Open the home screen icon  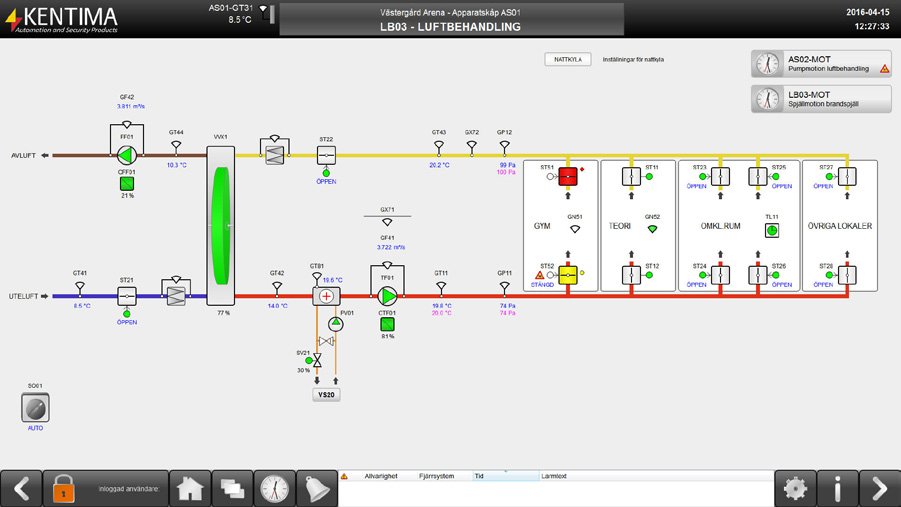(190, 489)
